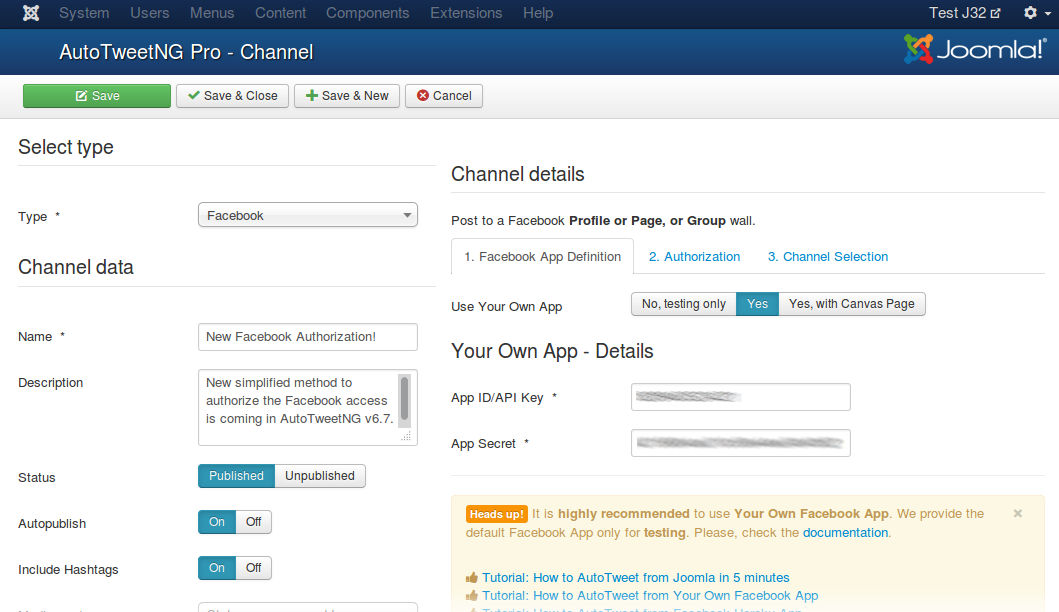Click the Joomla logo icon in top bar
The height and width of the screenshot is (612, 1059).
pos(31,13)
